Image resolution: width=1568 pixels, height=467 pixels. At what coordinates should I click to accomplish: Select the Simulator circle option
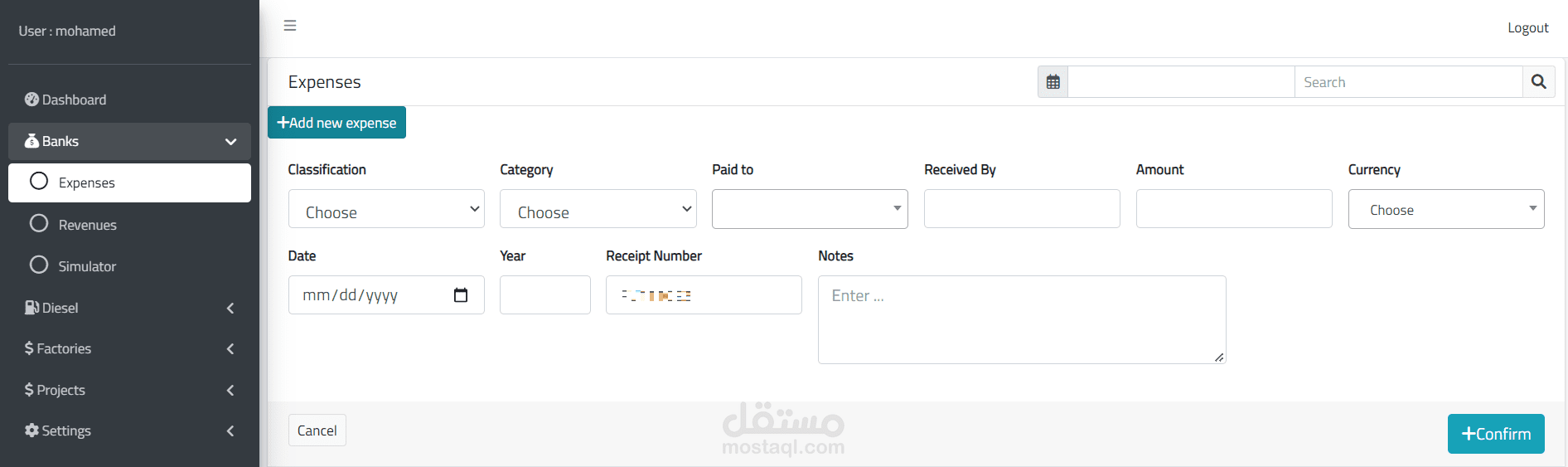[39, 265]
